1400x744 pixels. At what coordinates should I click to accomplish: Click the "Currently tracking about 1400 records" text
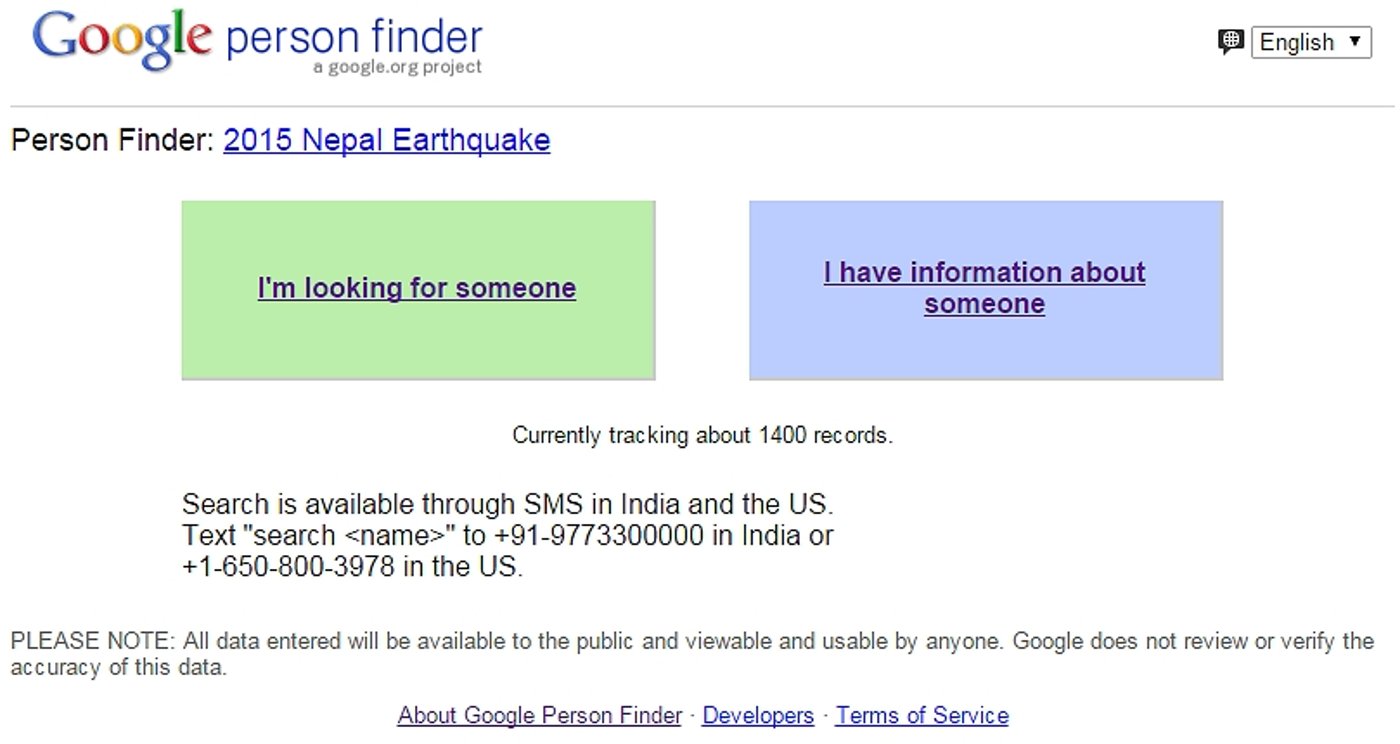tap(702, 435)
